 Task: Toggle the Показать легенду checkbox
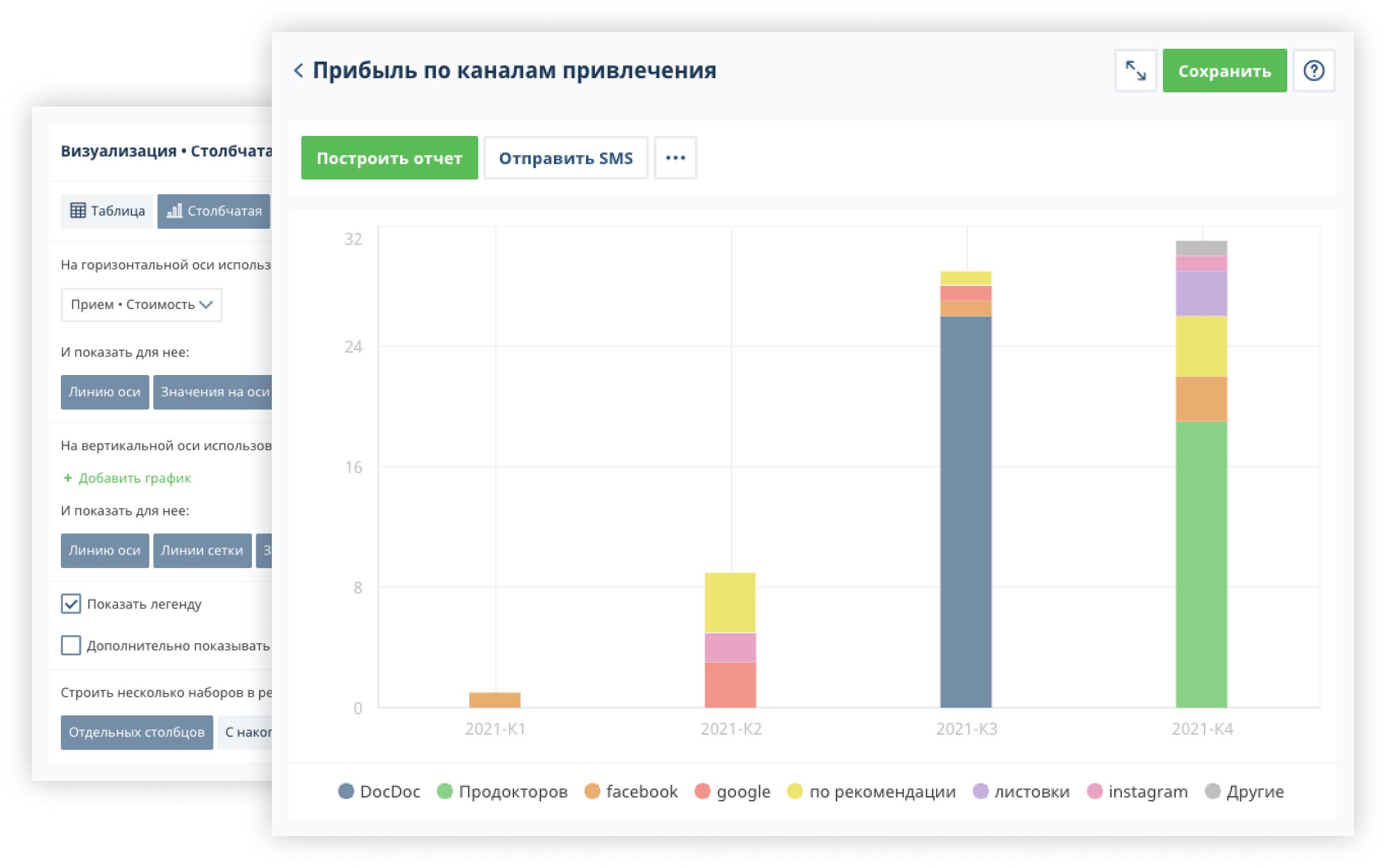point(70,603)
